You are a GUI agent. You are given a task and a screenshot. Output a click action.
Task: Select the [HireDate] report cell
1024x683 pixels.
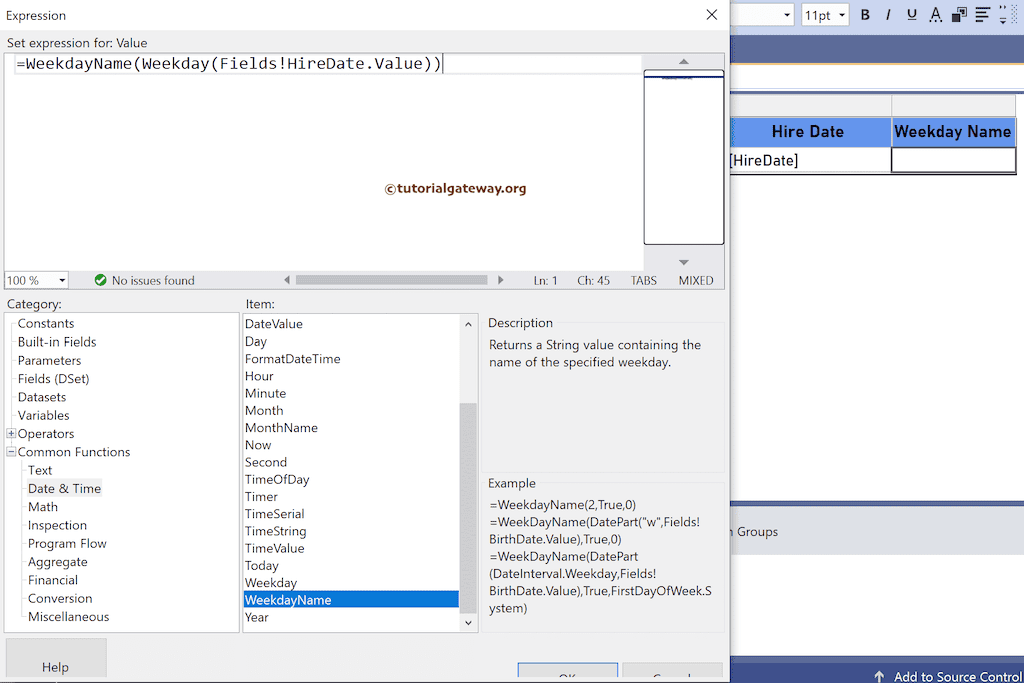(x=810, y=160)
